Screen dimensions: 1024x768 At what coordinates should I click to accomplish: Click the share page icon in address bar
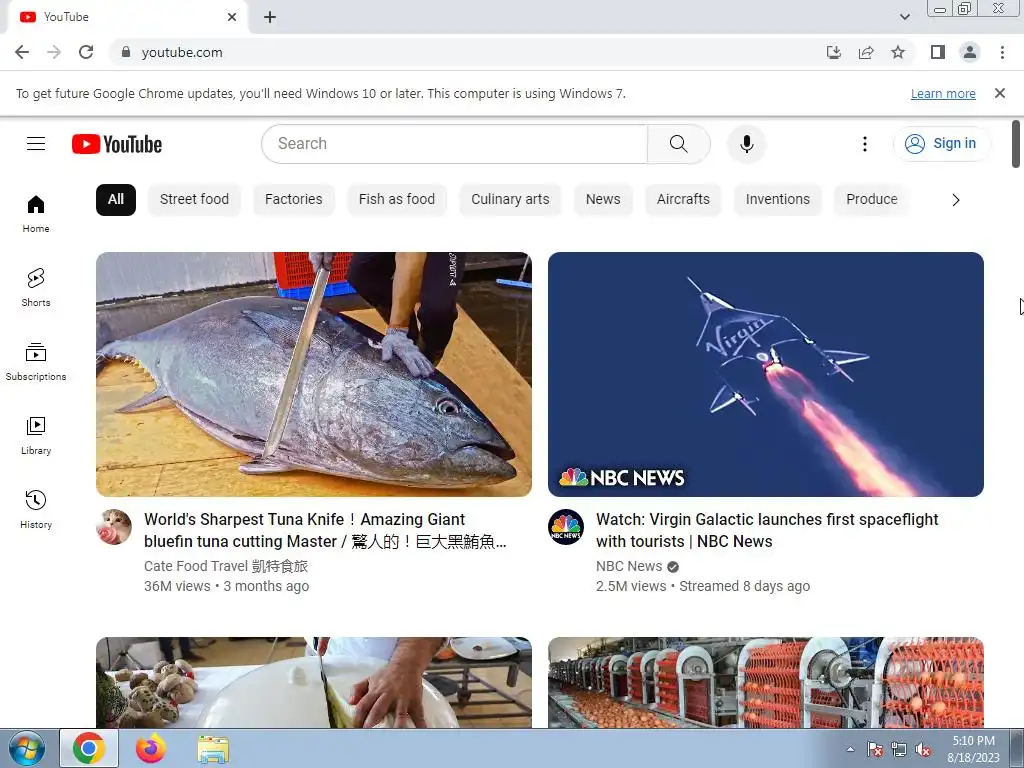click(x=866, y=52)
